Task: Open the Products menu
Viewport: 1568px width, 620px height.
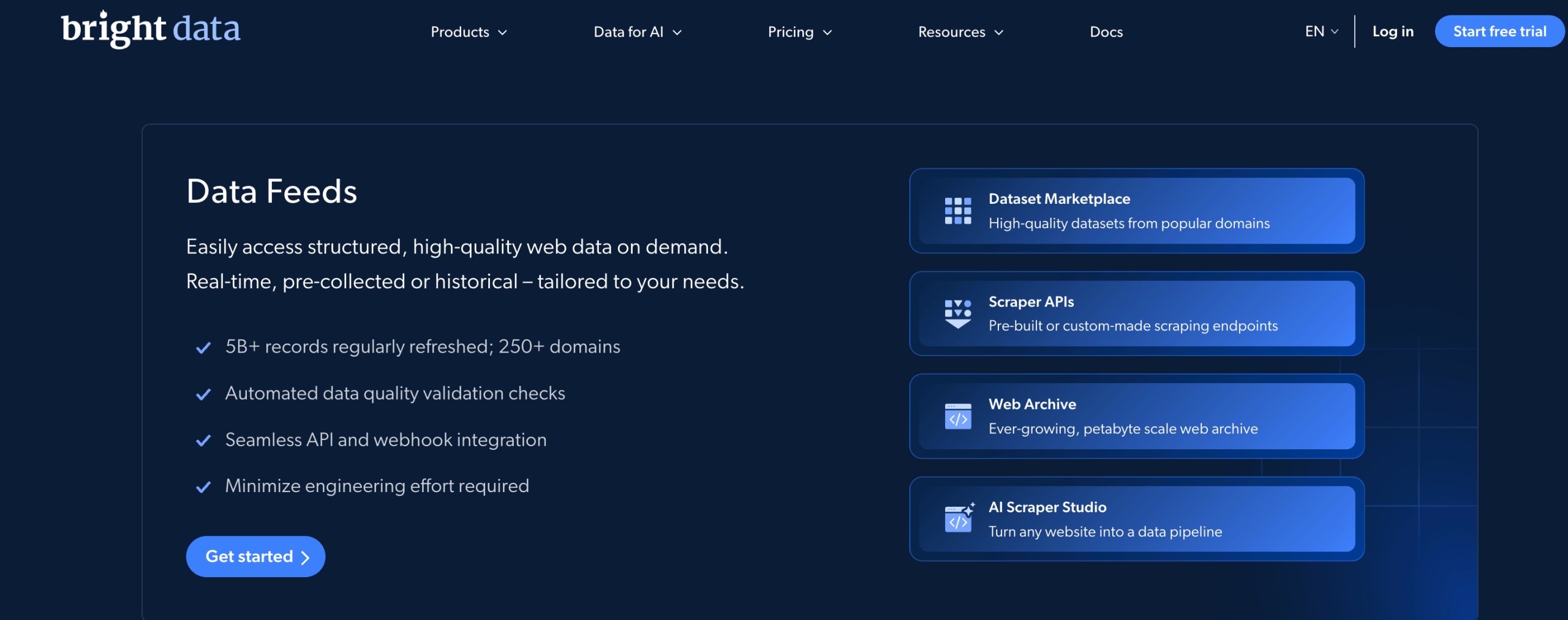Action: pos(469,32)
